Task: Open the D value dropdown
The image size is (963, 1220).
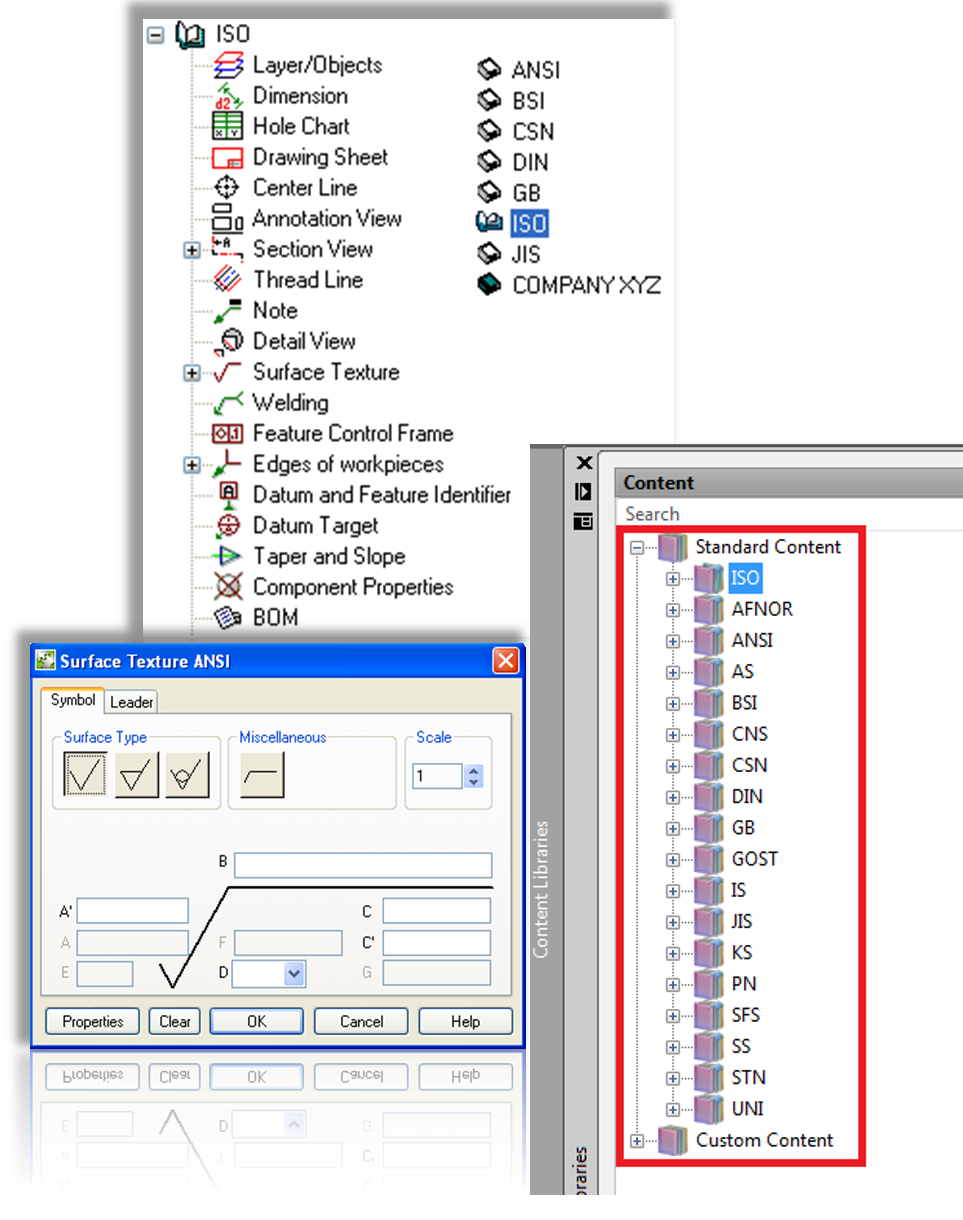Action: click(x=295, y=973)
